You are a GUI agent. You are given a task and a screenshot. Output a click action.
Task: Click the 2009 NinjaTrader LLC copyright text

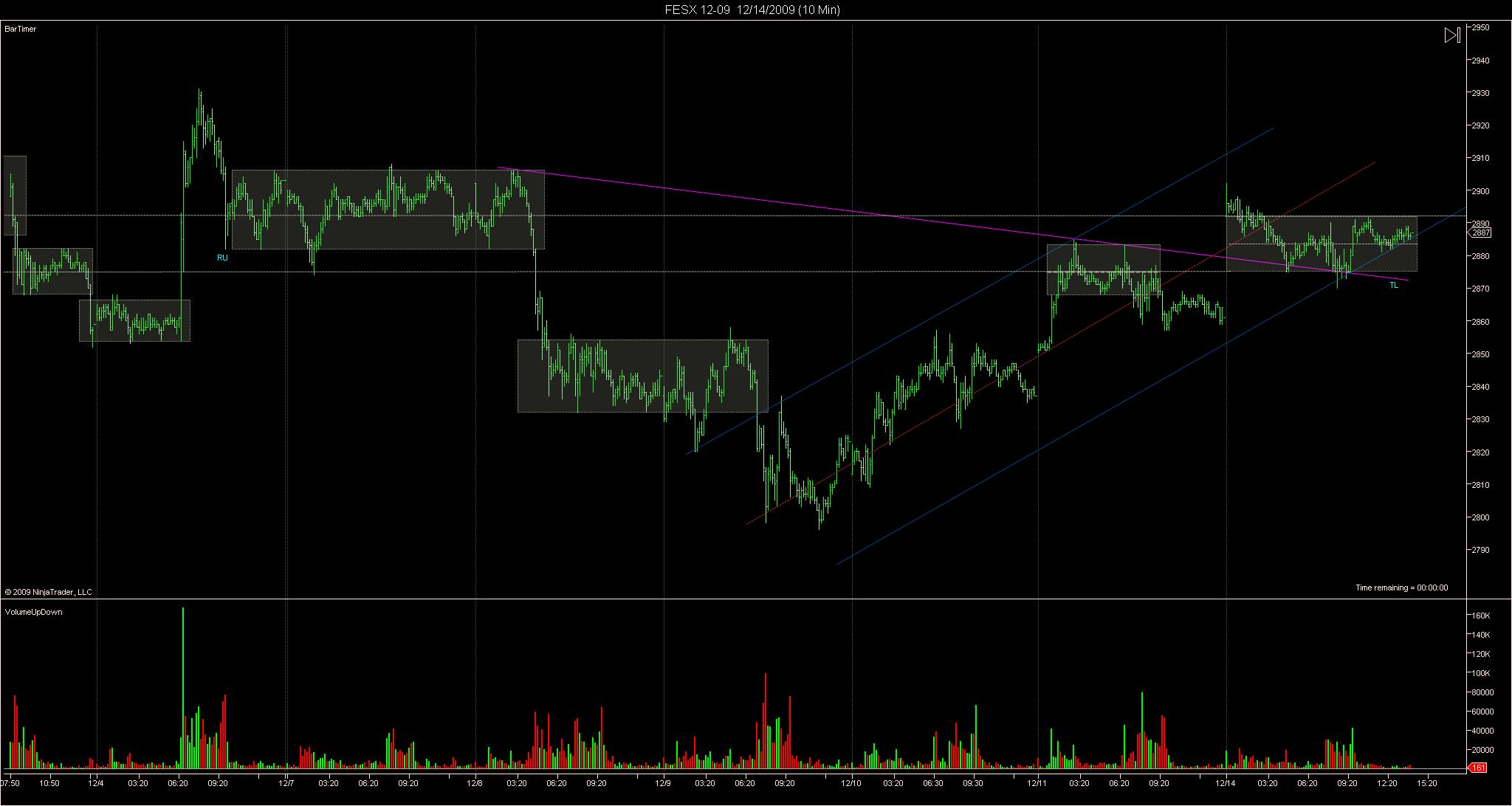tap(48, 592)
